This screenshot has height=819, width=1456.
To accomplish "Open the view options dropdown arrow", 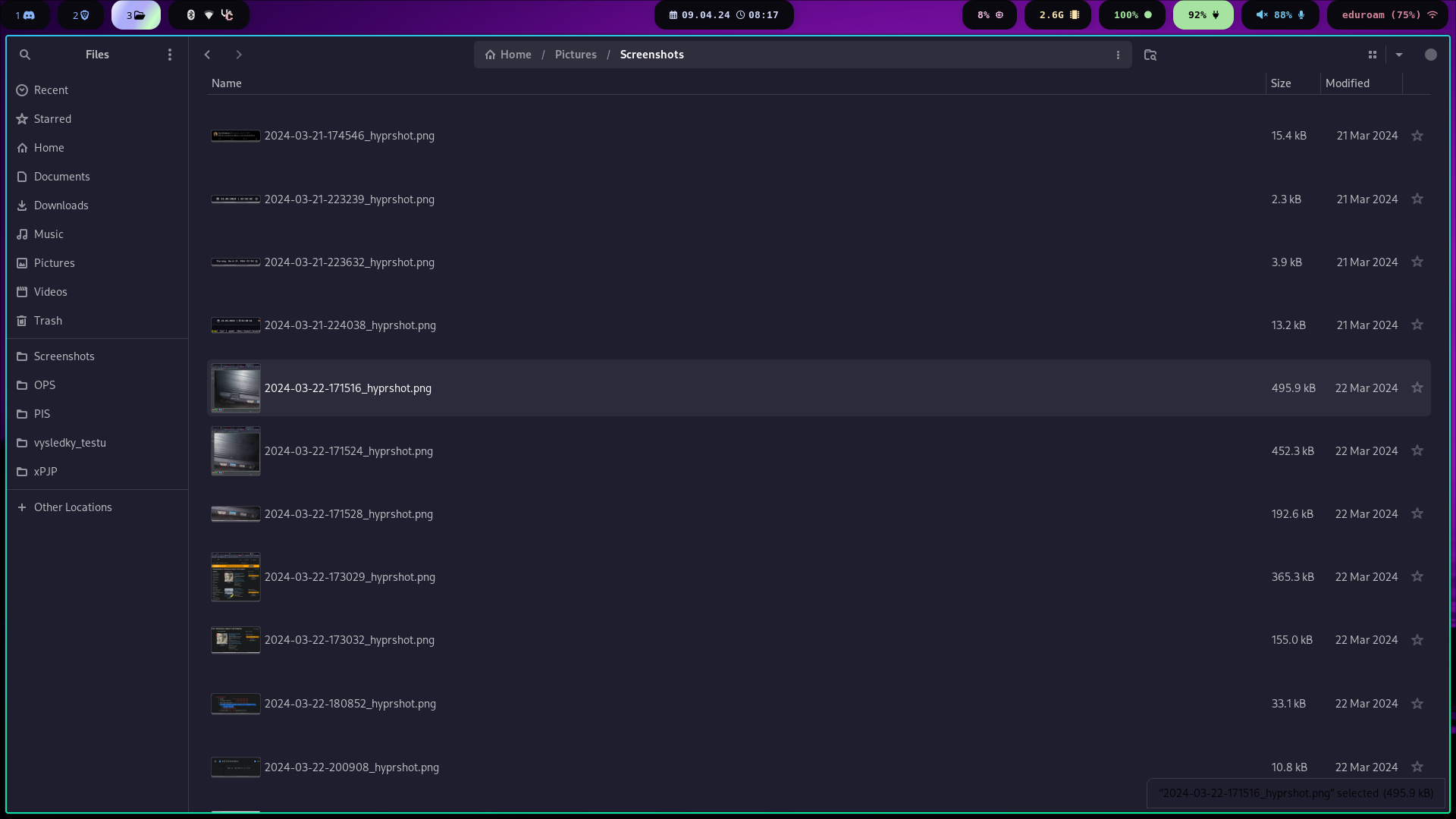I will pos(1399,55).
